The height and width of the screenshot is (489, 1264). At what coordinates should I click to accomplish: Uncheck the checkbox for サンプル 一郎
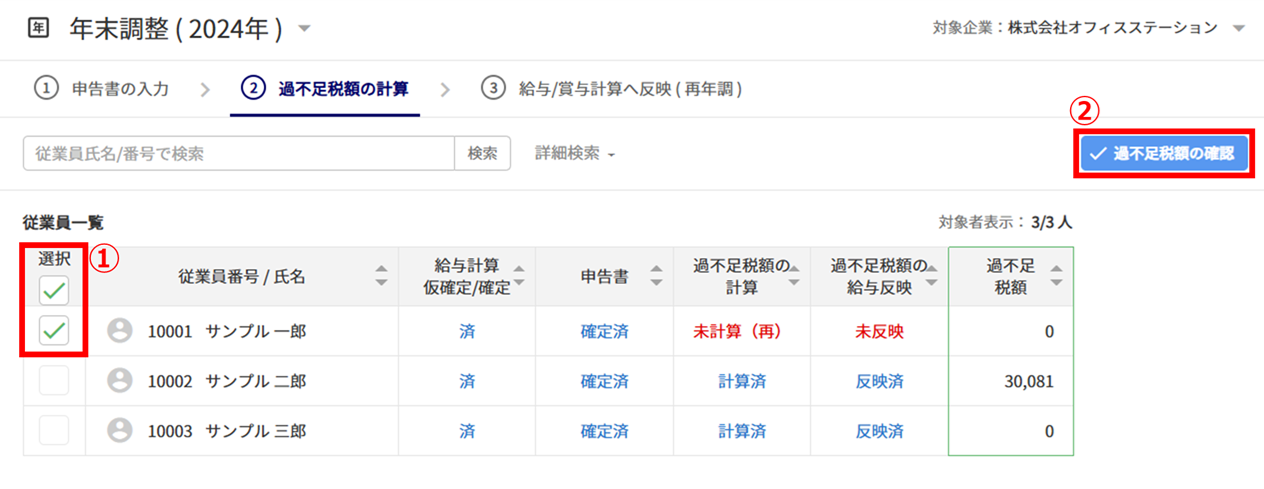(x=54, y=330)
